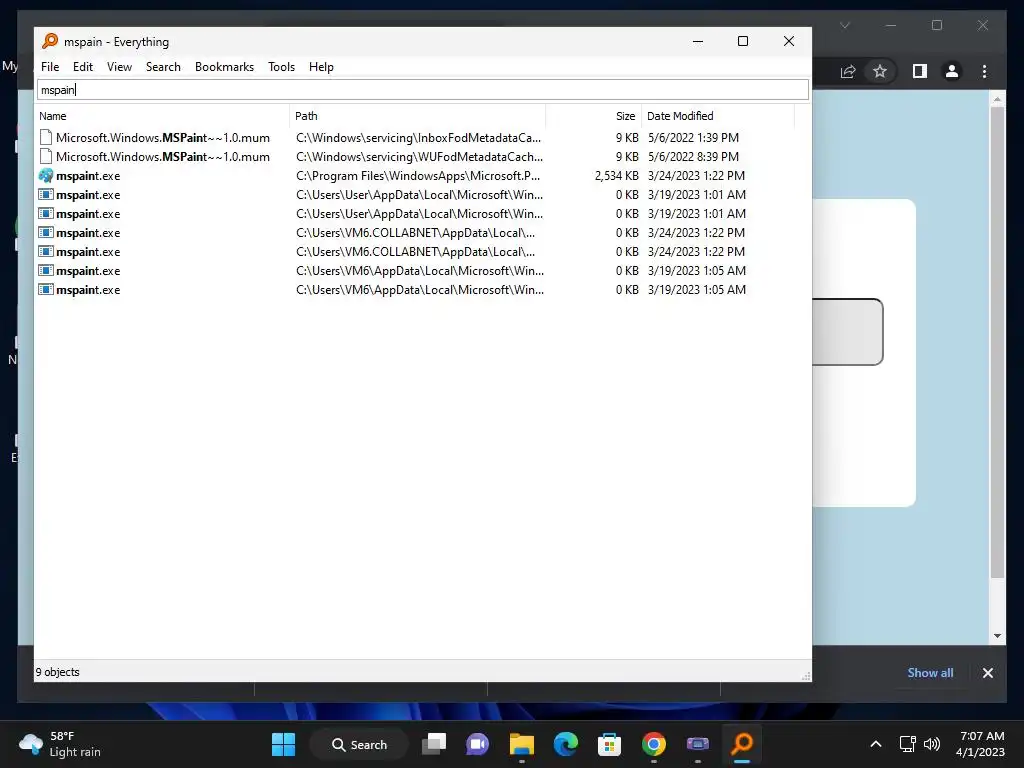The image size is (1024, 768).
Task: Click the mspain search input field
Action: (x=423, y=90)
